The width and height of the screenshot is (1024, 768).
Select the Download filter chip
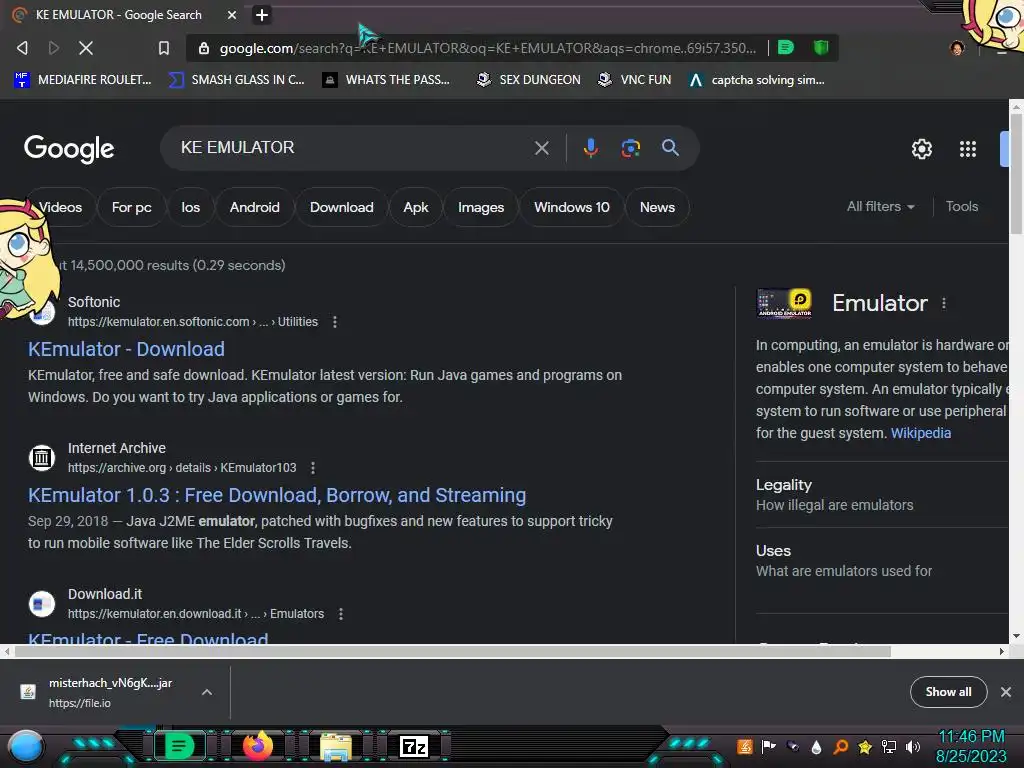[x=342, y=207]
